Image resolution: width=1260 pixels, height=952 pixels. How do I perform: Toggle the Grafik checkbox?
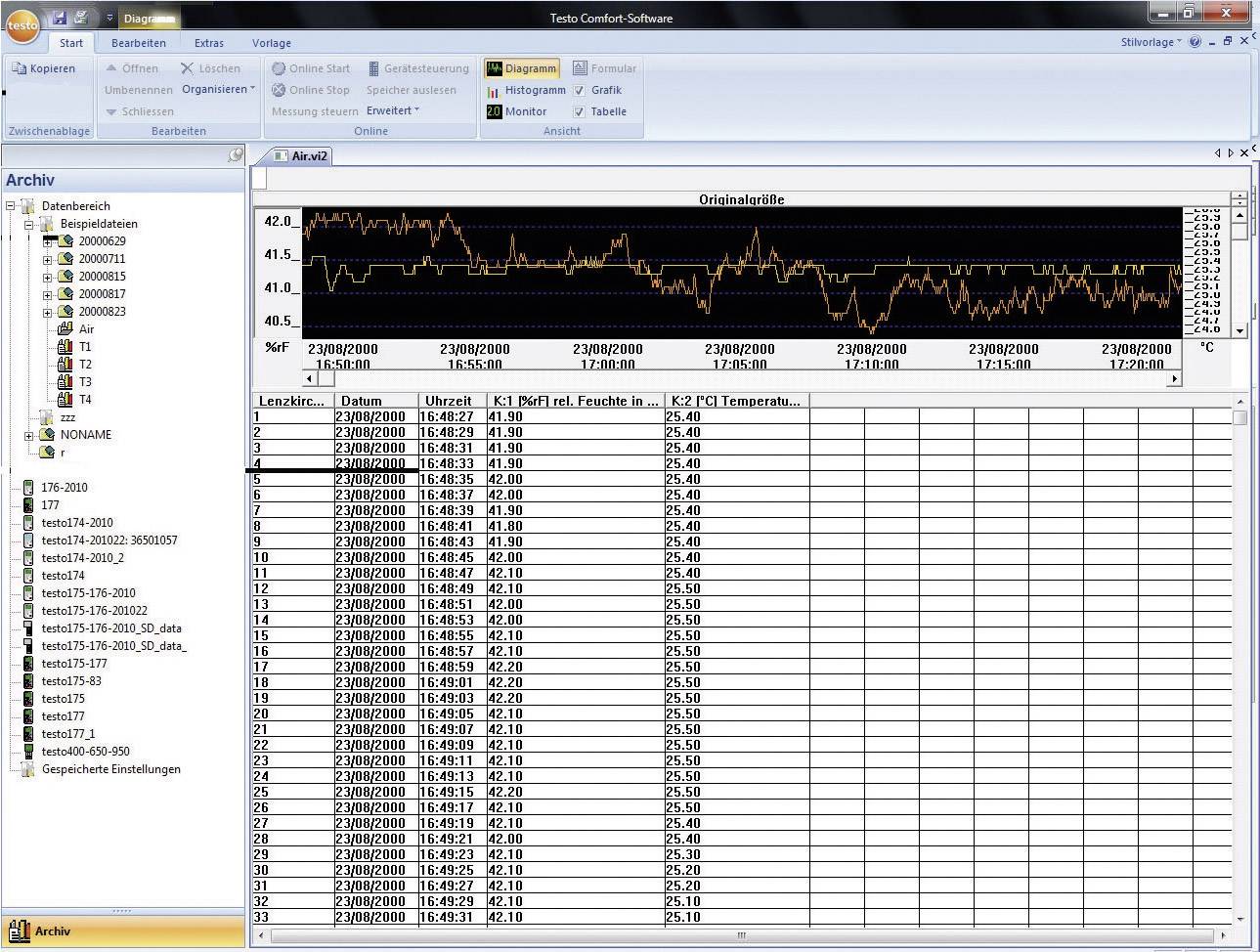tap(581, 89)
